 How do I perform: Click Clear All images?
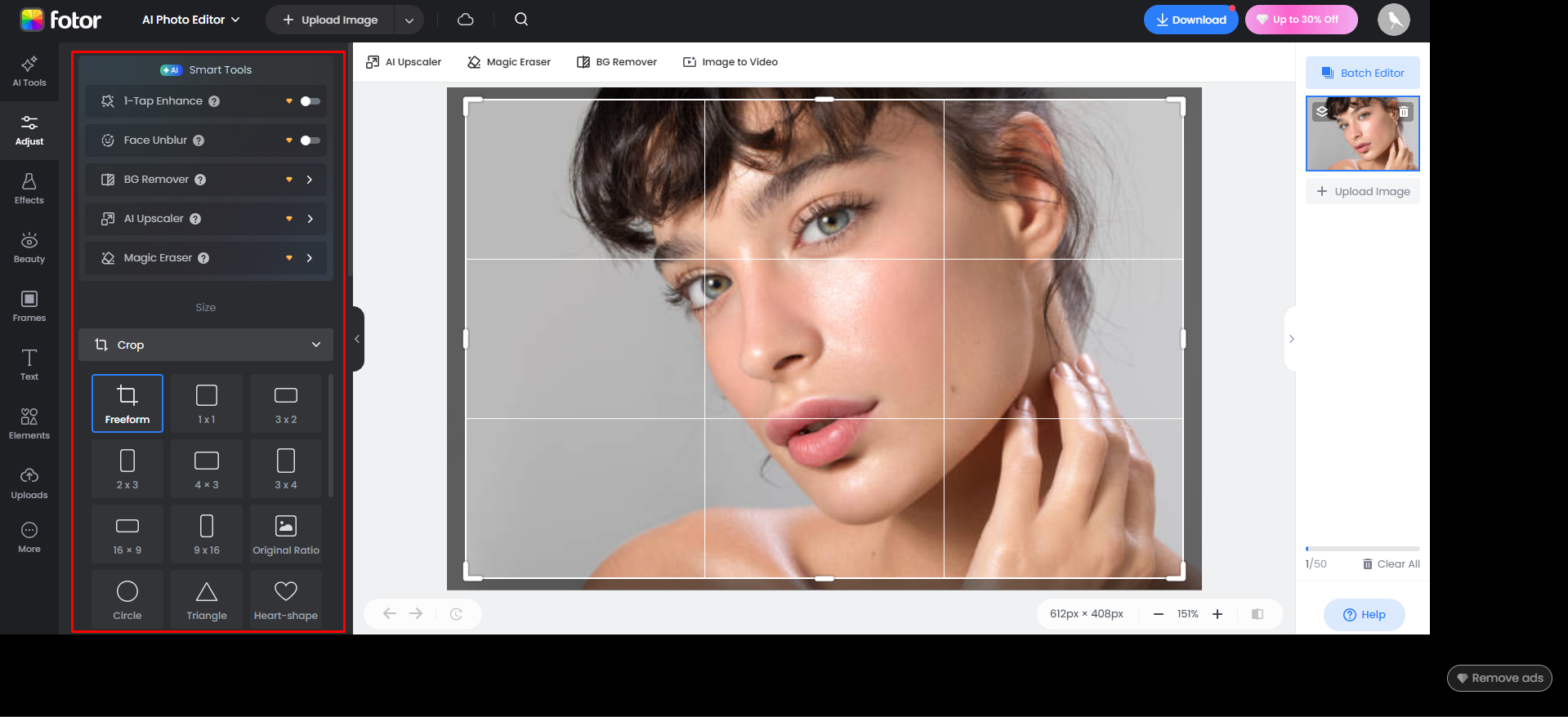1392,564
